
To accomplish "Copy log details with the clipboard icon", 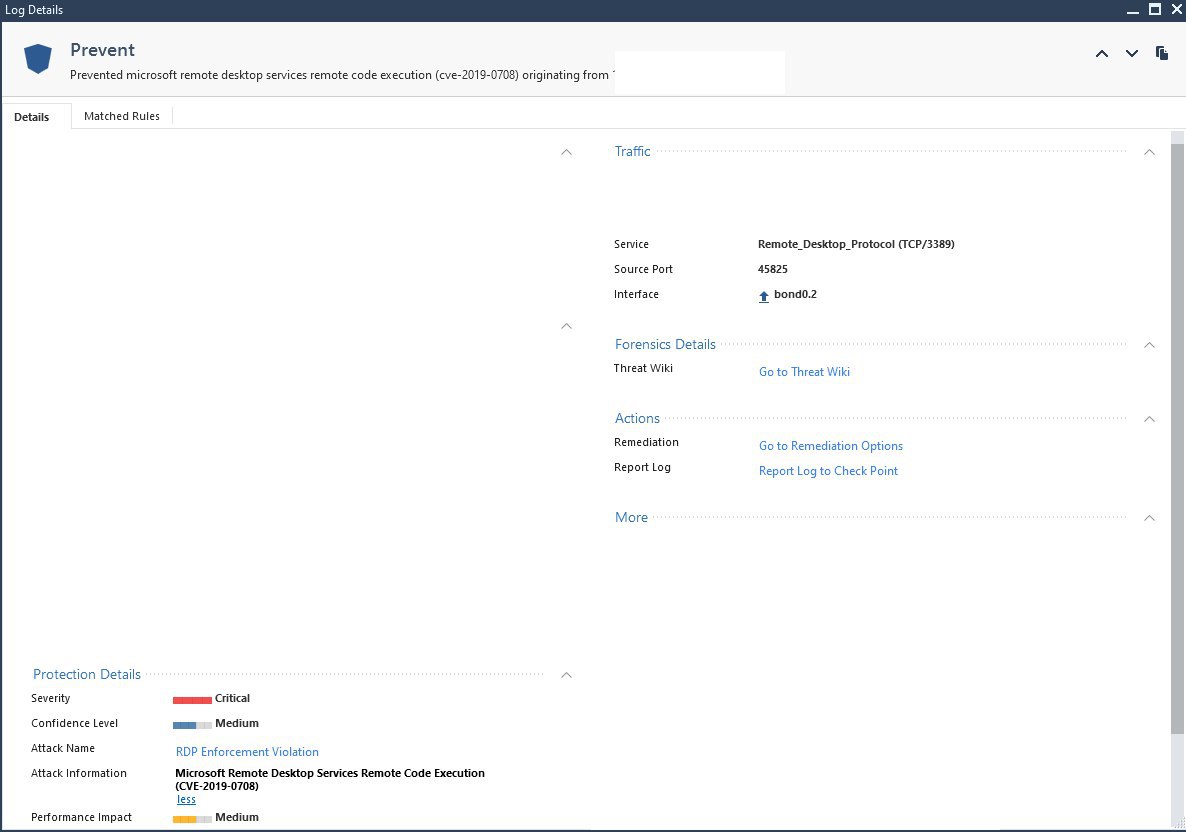I will (1162, 53).
